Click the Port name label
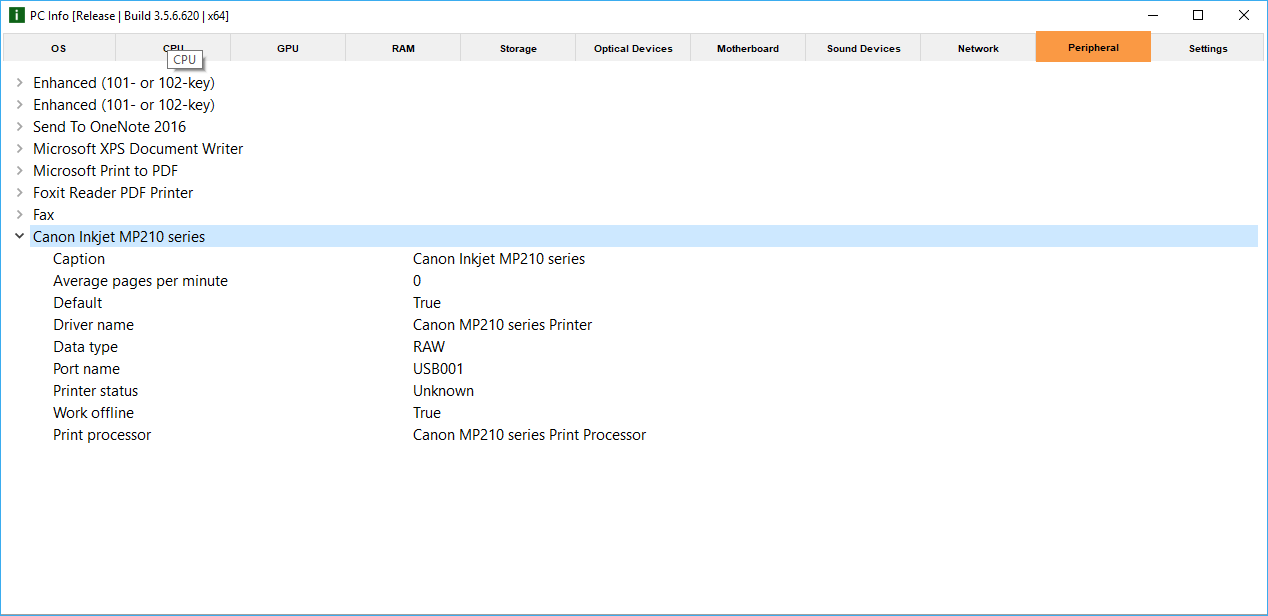The image size is (1268, 616). tap(87, 369)
